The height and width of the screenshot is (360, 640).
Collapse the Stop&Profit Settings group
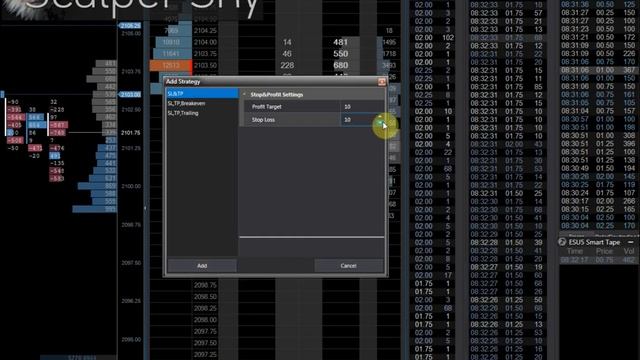pyautogui.click(x=244, y=94)
